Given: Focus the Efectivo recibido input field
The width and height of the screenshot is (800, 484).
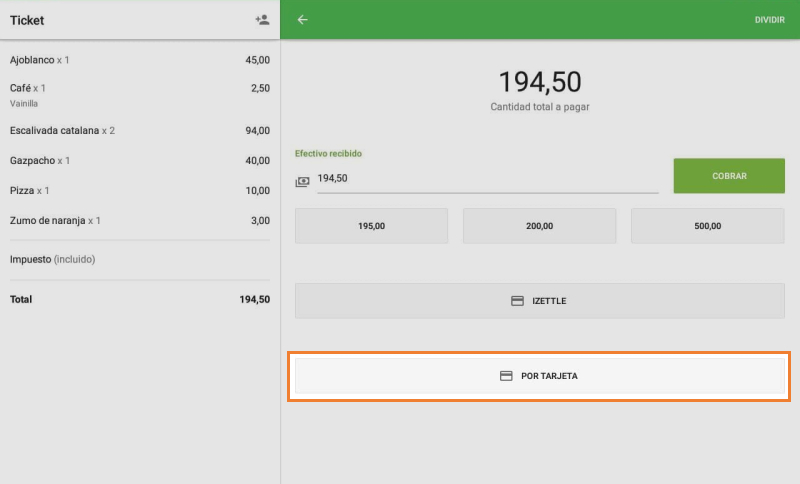Looking at the screenshot, I should pyautogui.click(x=486, y=178).
